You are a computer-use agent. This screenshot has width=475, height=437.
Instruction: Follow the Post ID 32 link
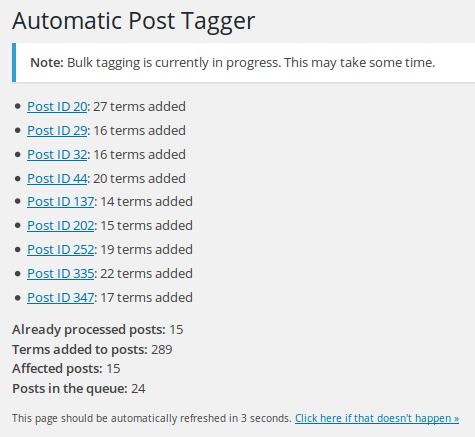point(57,155)
